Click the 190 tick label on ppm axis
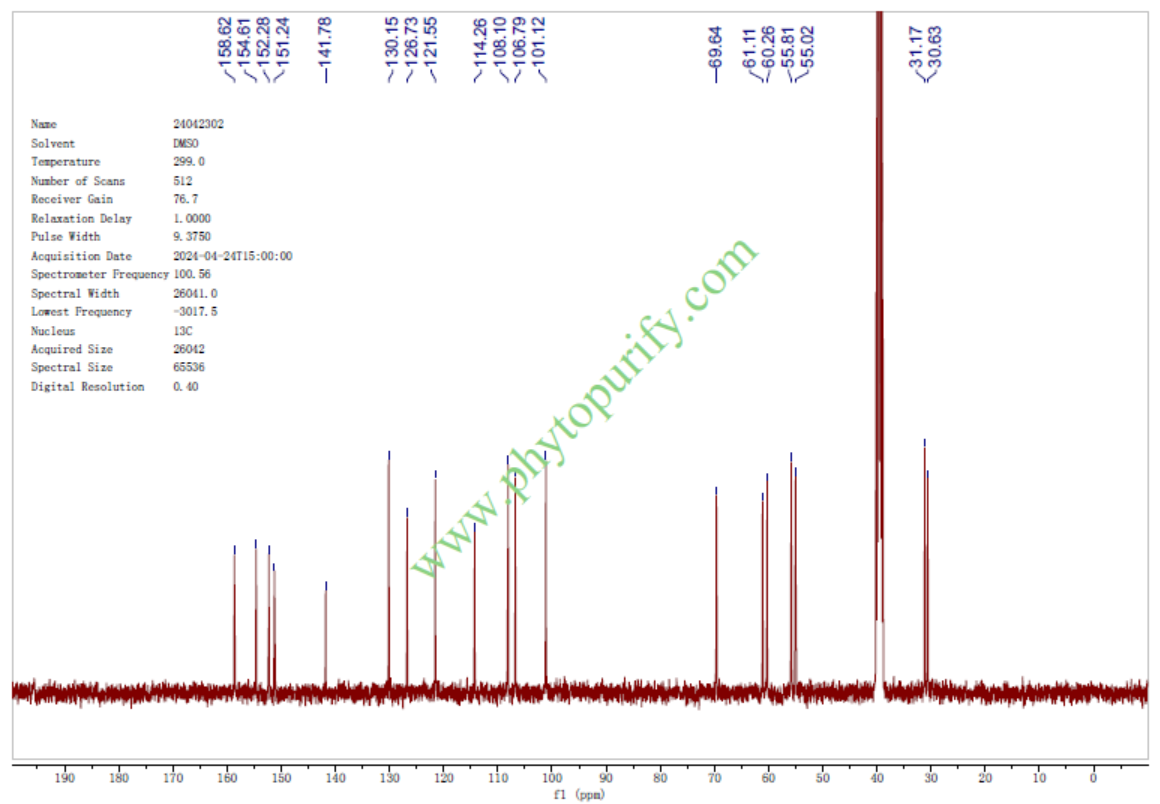 (65, 778)
